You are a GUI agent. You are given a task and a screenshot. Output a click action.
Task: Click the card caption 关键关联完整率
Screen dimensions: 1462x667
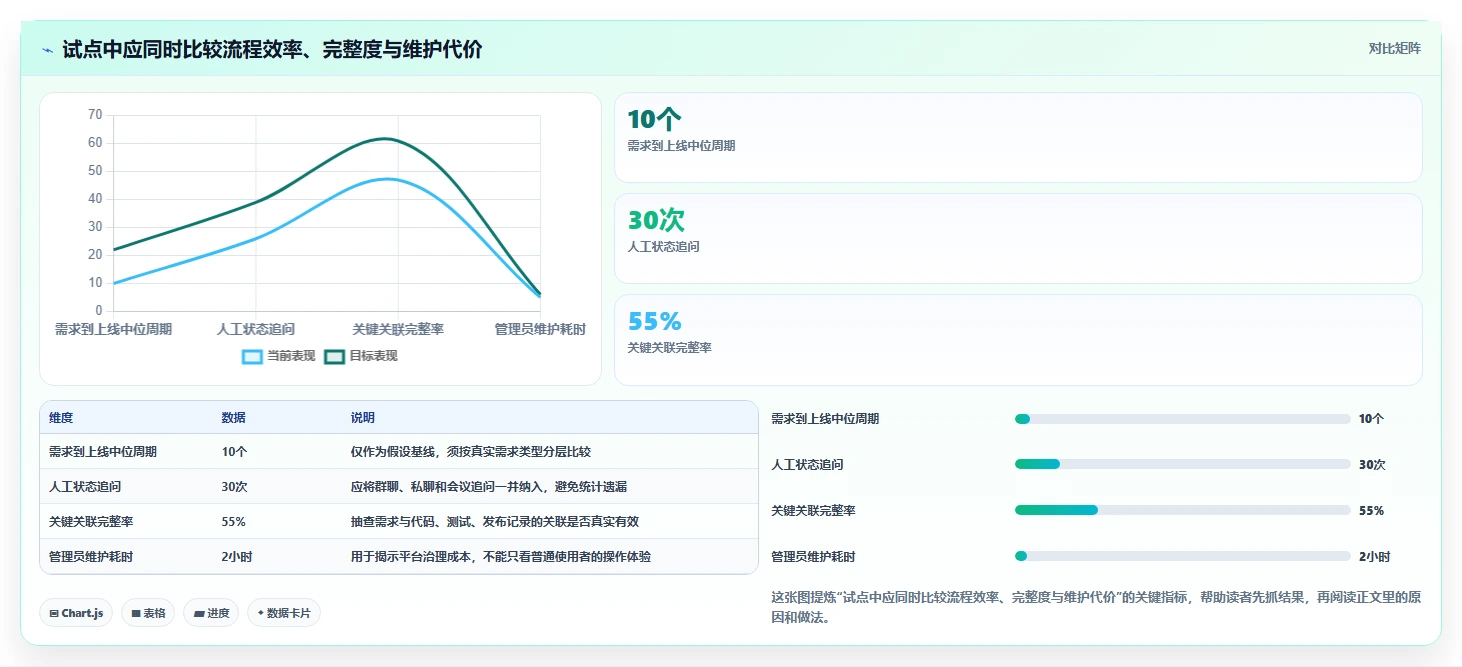[x=669, y=348]
